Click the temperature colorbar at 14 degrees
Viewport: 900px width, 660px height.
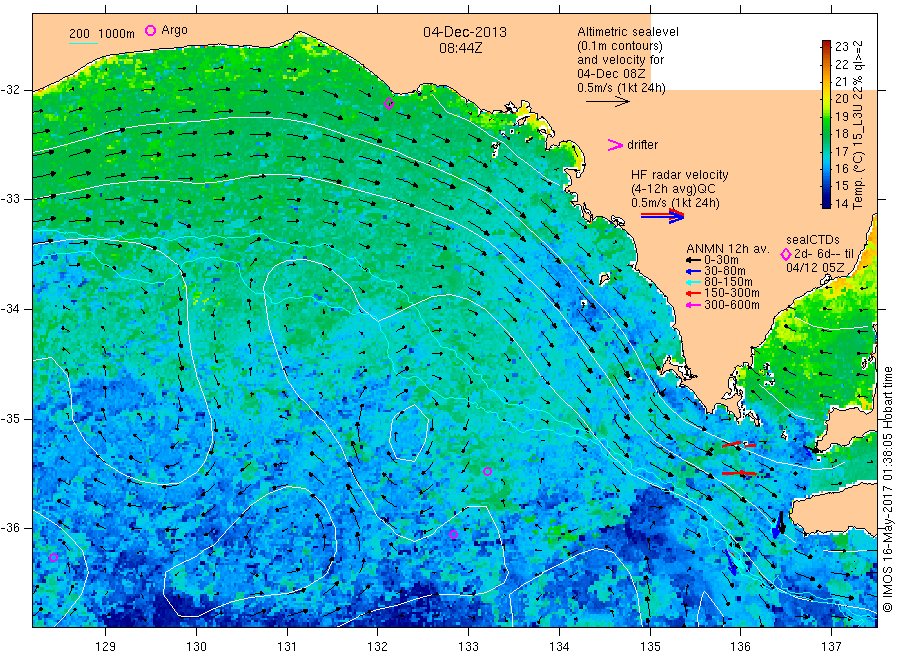[826, 203]
